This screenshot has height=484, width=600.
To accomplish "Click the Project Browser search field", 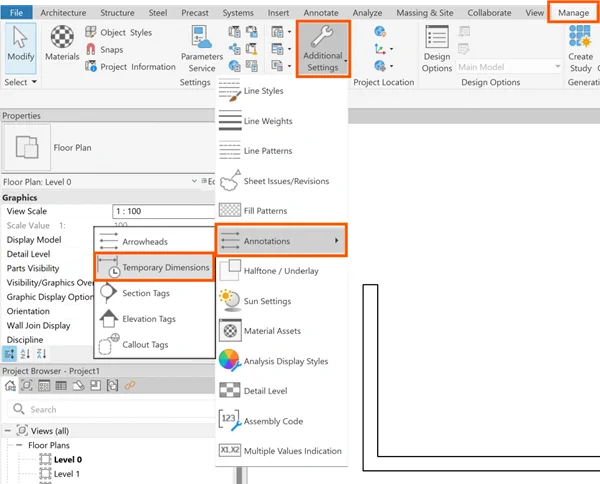I will (112, 409).
